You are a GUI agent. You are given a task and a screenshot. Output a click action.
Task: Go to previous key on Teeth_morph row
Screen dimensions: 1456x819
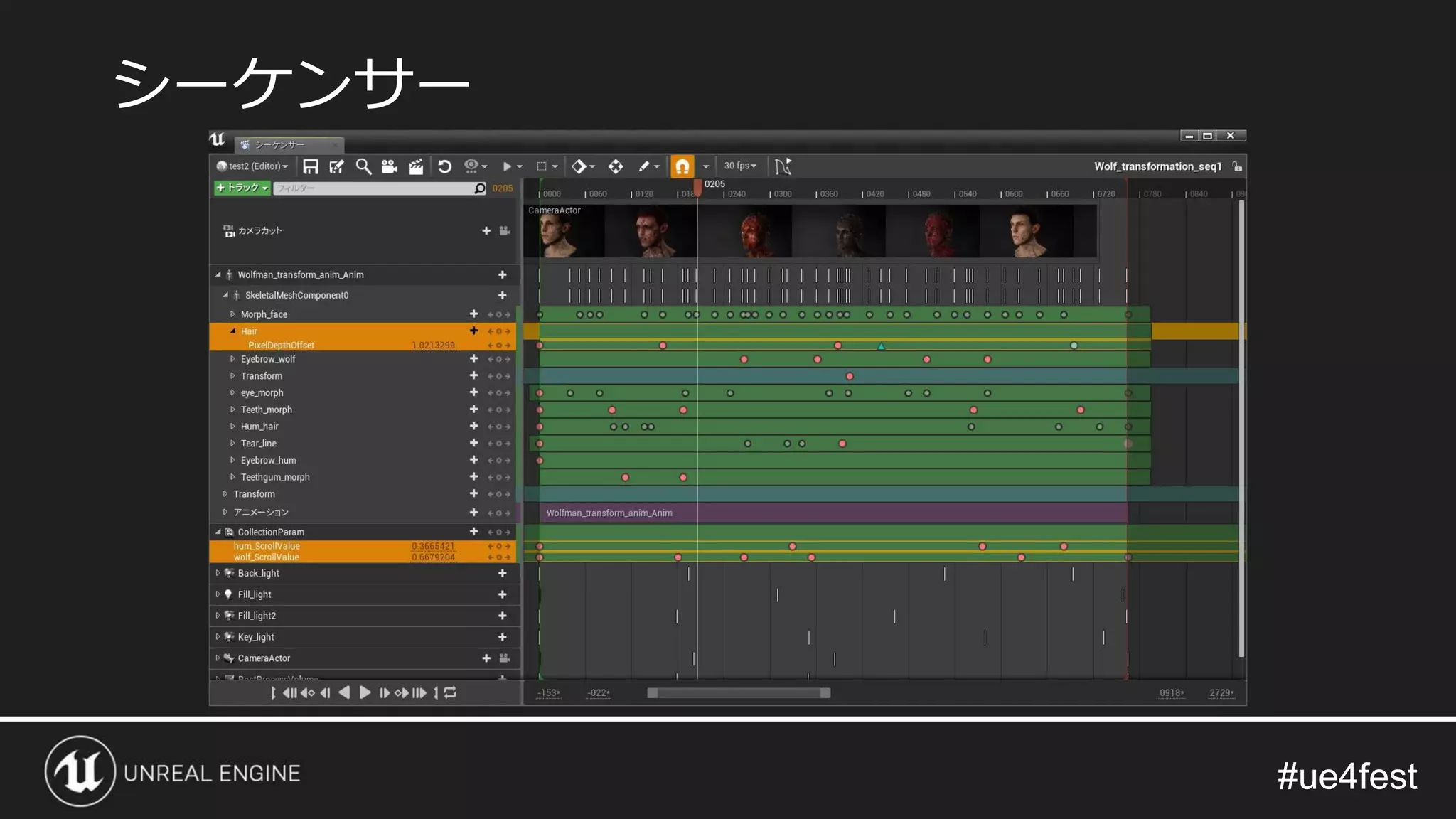(x=491, y=410)
